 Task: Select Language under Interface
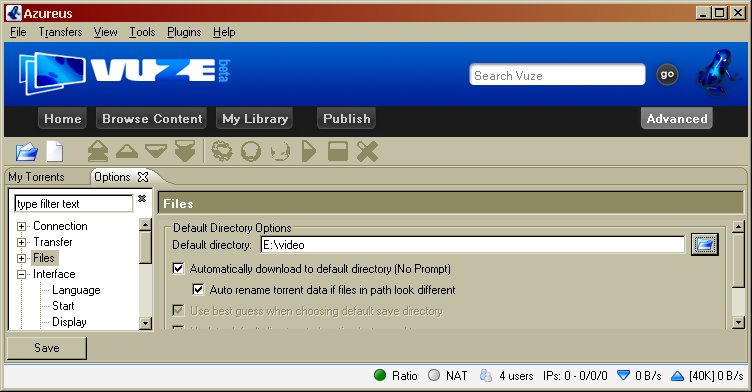click(x=76, y=290)
